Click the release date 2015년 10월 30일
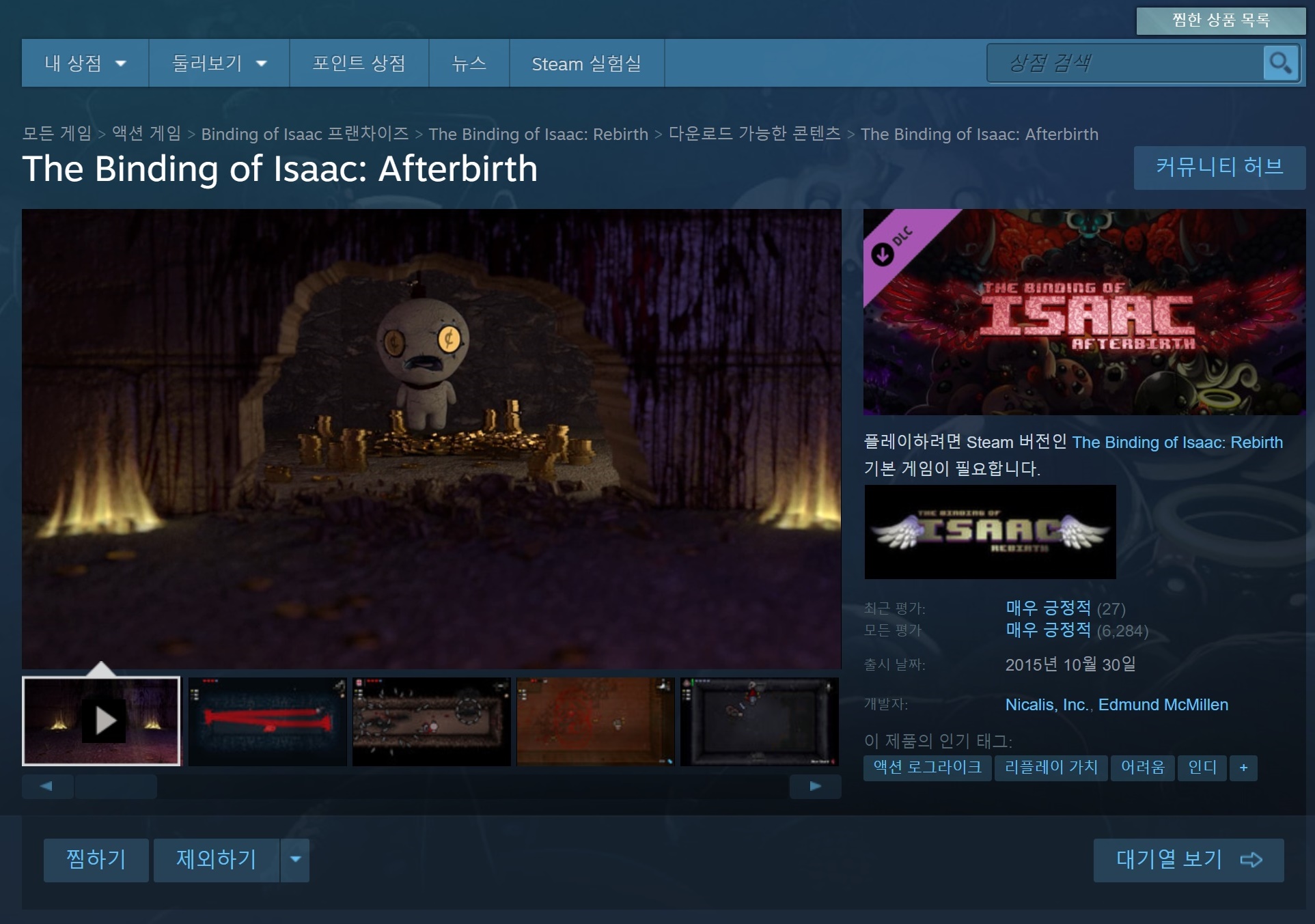The width and height of the screenshot is (1315, 924). click(1070, 664)
